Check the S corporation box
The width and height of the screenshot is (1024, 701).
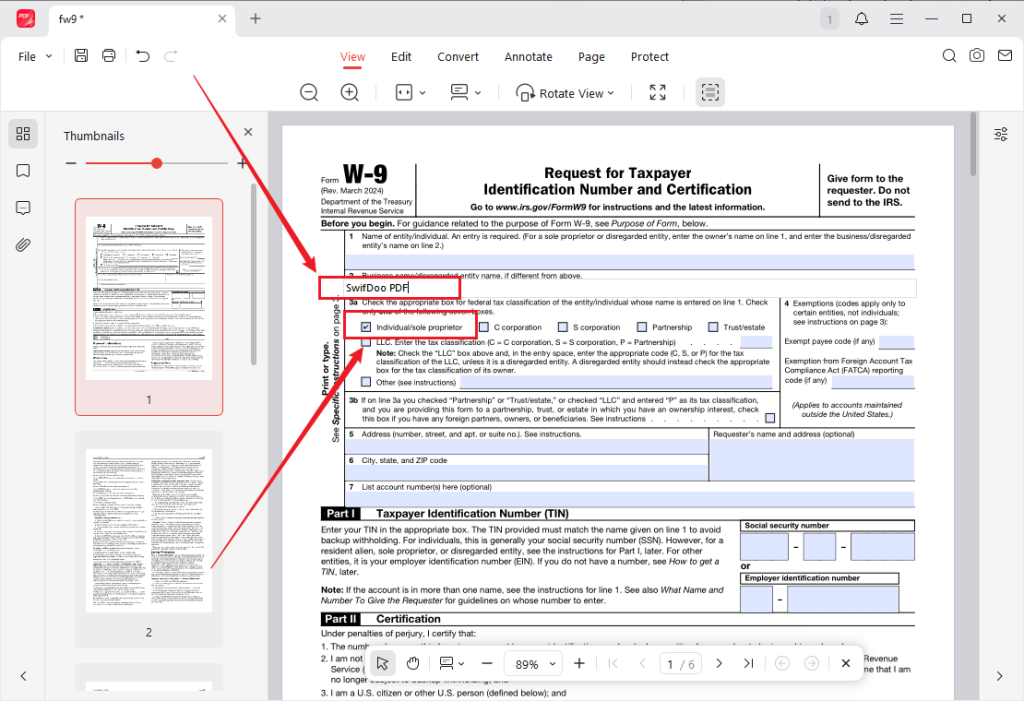tap(563, 327)
